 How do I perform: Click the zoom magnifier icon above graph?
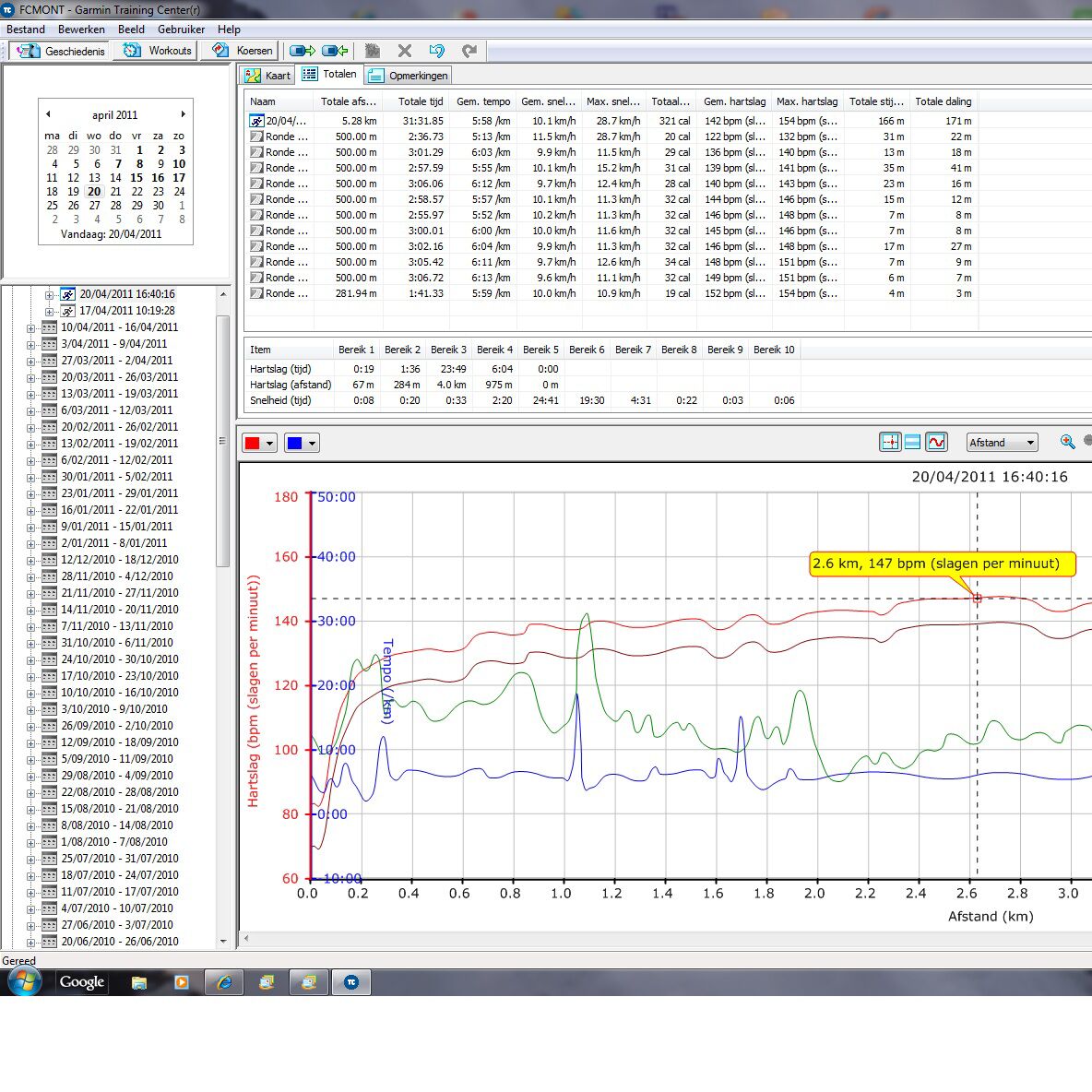[1067, 443]
